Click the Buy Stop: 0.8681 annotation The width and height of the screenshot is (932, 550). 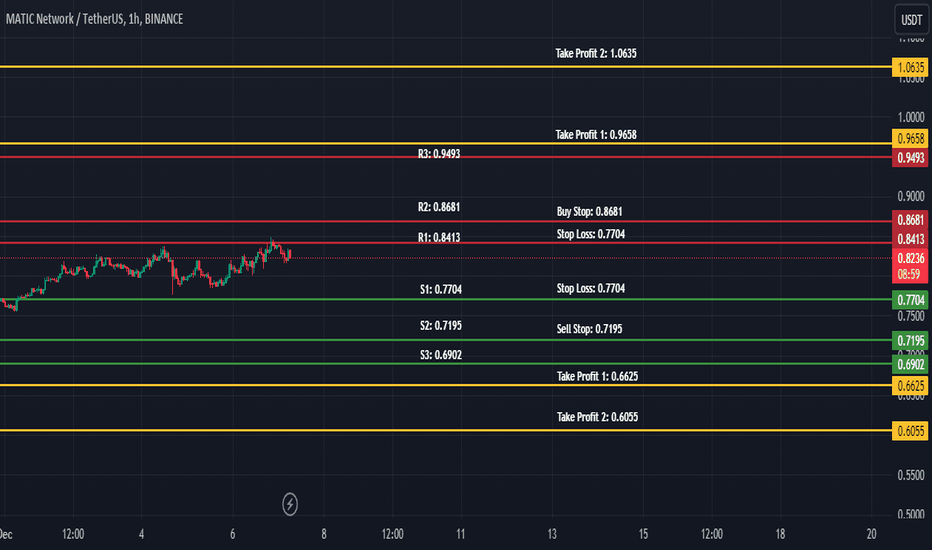click(590, 212)
